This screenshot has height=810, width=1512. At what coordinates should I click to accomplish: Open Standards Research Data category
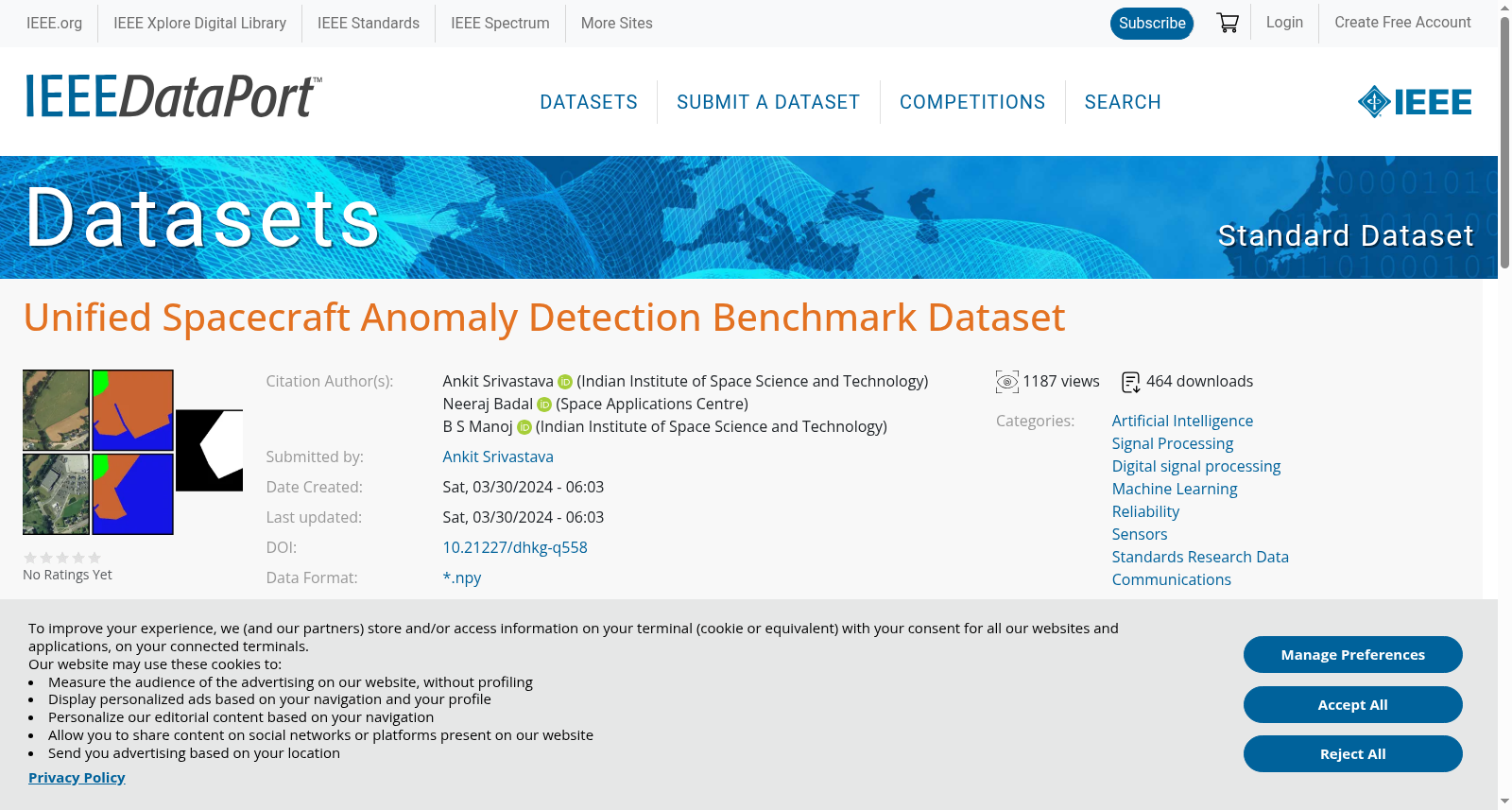click(1200, 557)
